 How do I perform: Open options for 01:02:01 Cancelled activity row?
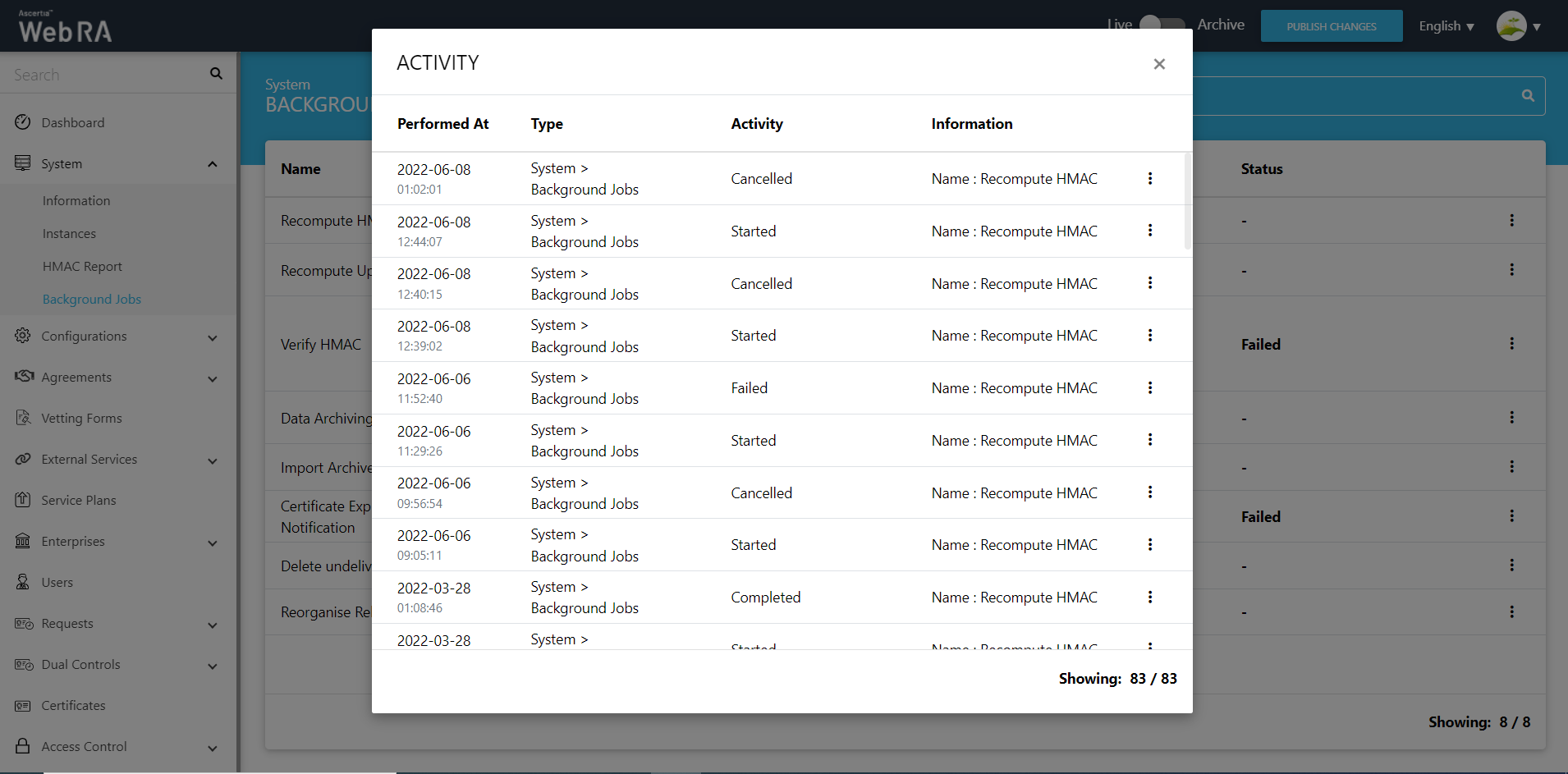pyautogui.click(x=1149, y=179)
